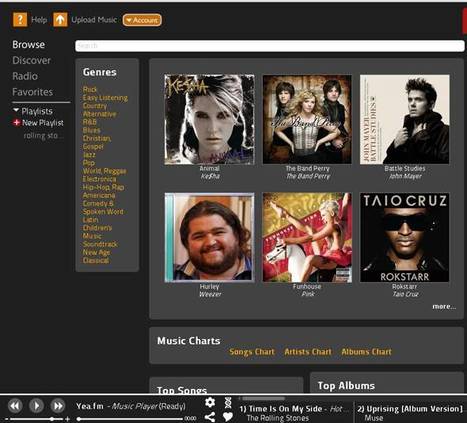Click the 'Taio Cruz' artist name
The image size is (467, 423).
click(405, 294)
